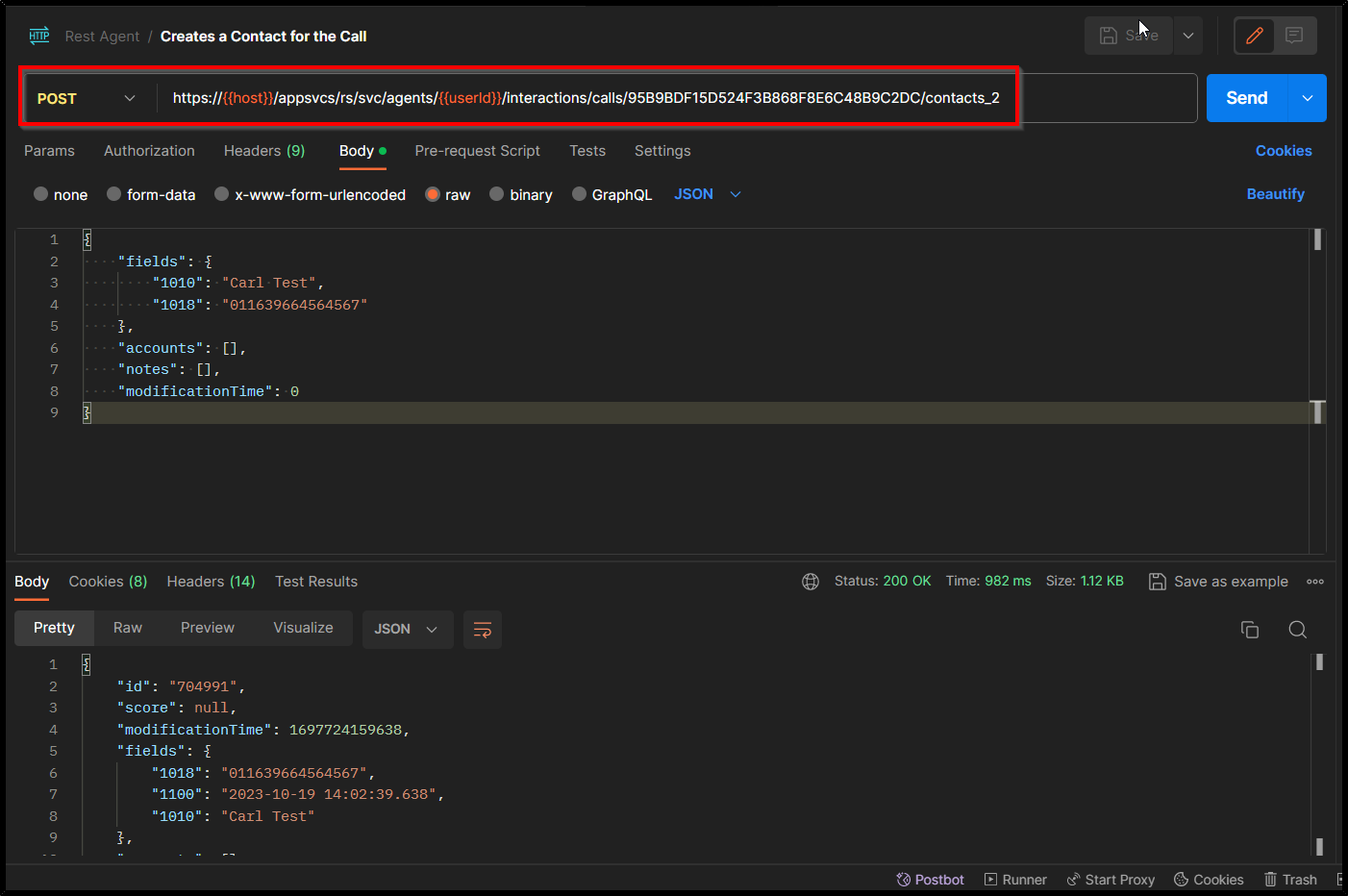
Task: Select the x-www-form-urlencoded radio option
Action: tap(221, 194)
